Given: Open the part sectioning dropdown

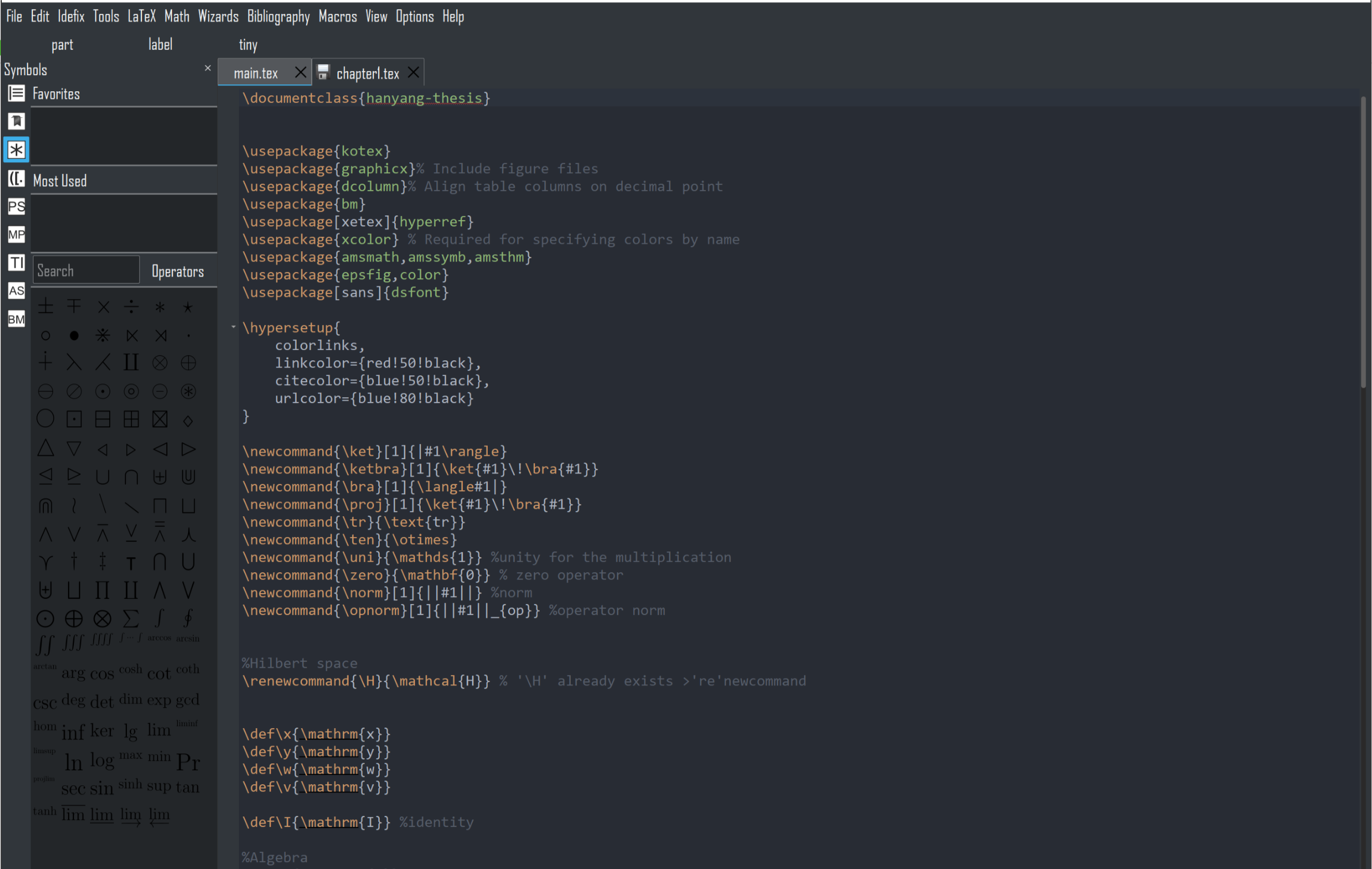Looking at the screenshot, I should coord(62,44).
